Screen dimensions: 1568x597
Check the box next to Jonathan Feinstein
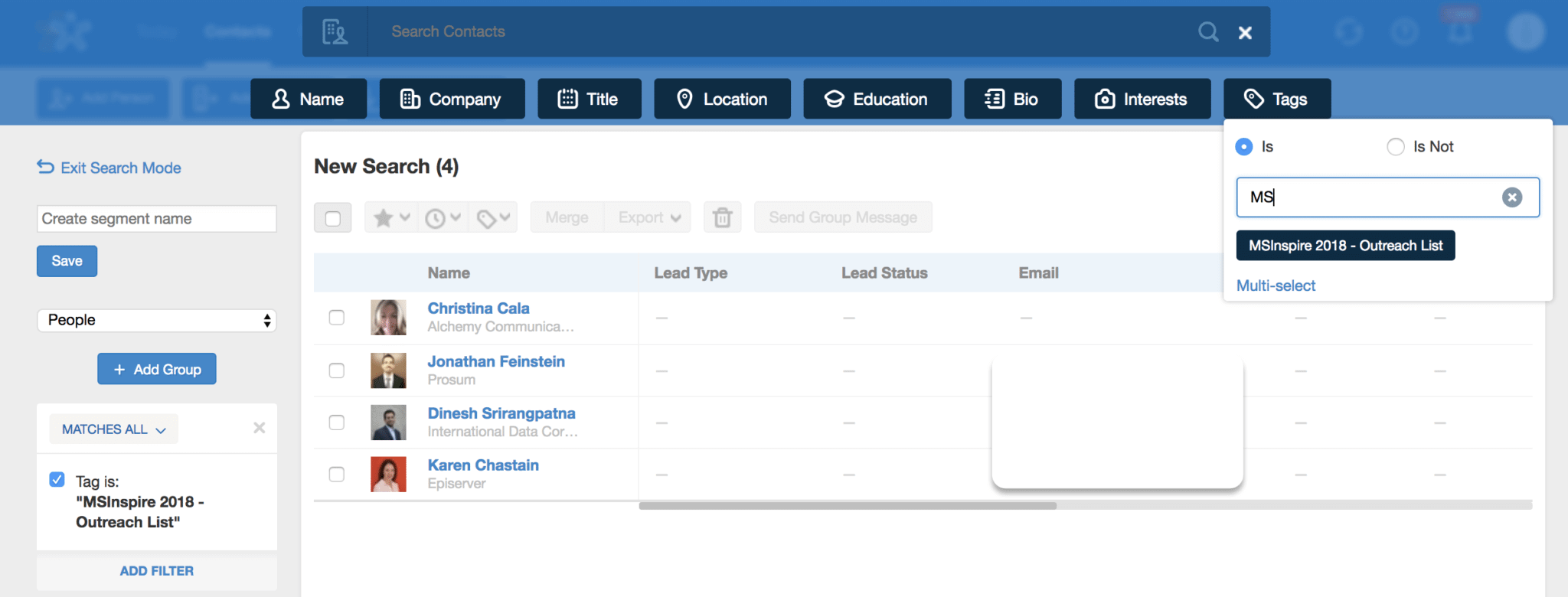pos(337,370)
